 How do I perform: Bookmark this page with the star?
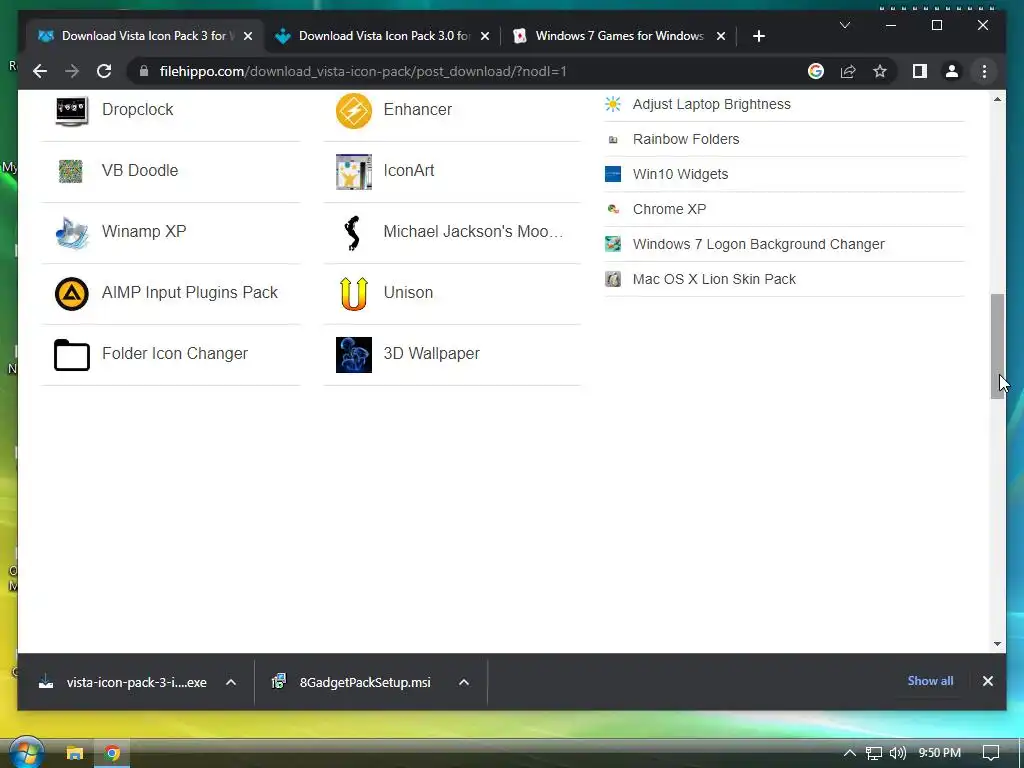[880, 71]
